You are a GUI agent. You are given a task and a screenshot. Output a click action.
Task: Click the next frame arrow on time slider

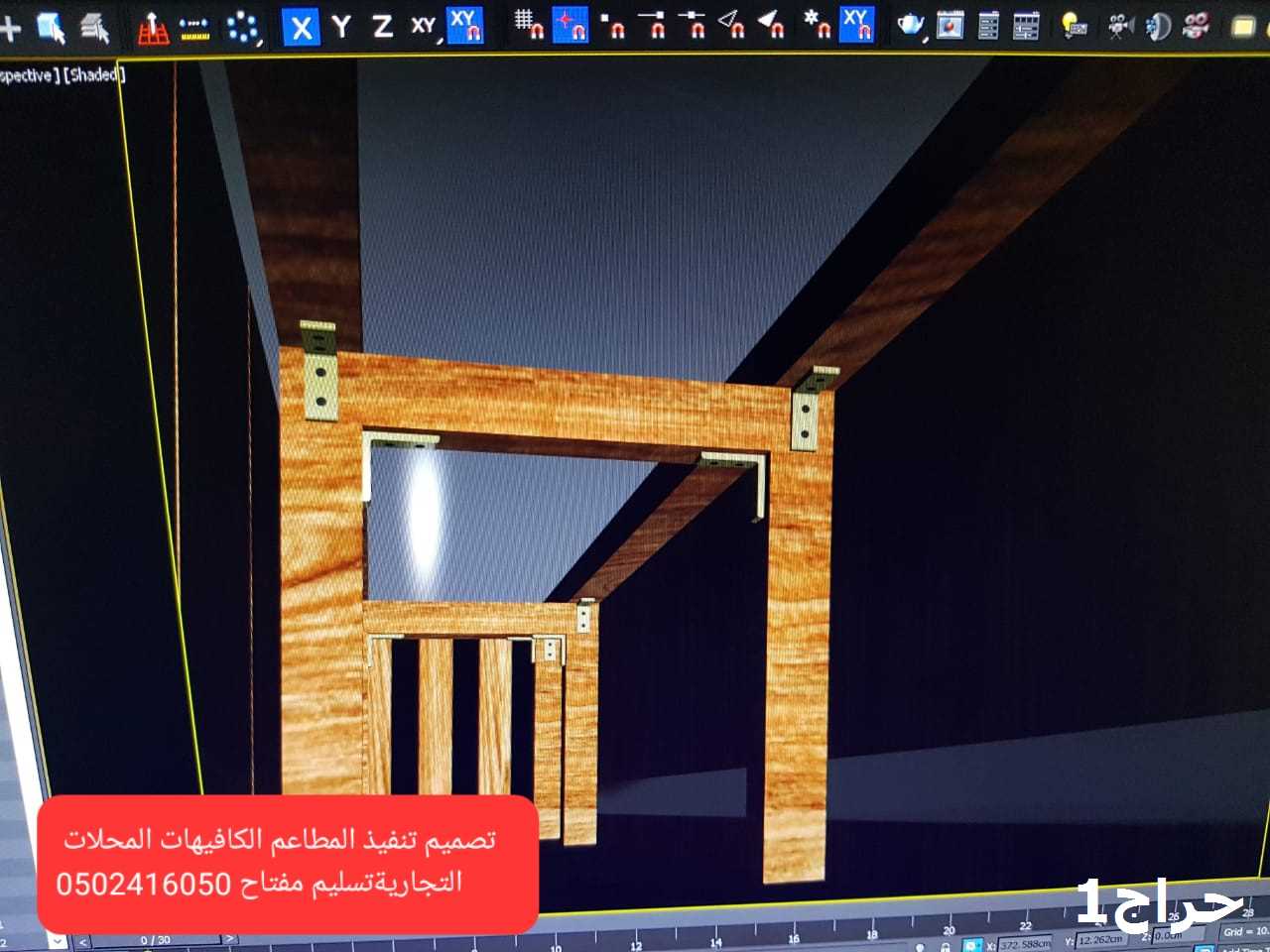[x=229, y=938]
